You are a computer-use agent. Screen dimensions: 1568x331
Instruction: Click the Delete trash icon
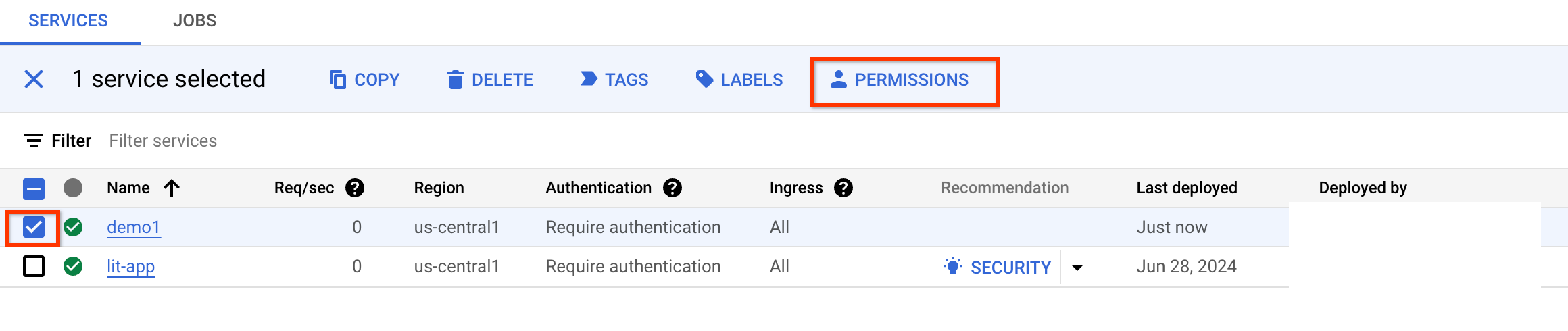[456, 80]
